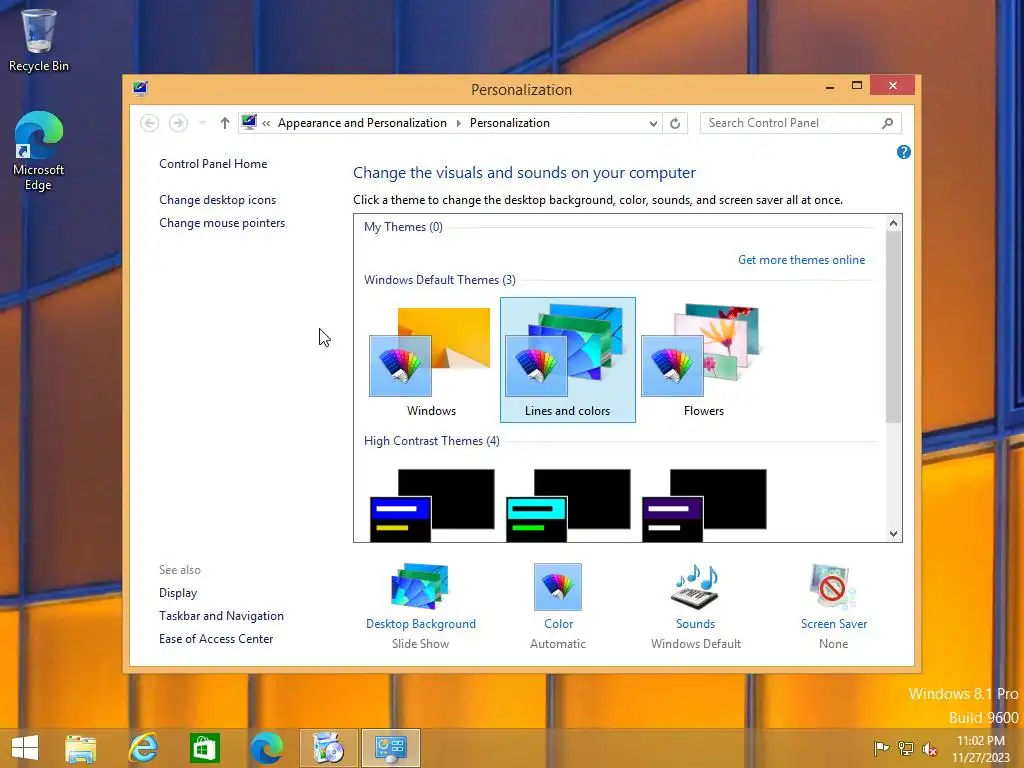This screenshot has height=768, width=1024.
Task: Click the Desktop Background text link
Action: coord(421,624)
